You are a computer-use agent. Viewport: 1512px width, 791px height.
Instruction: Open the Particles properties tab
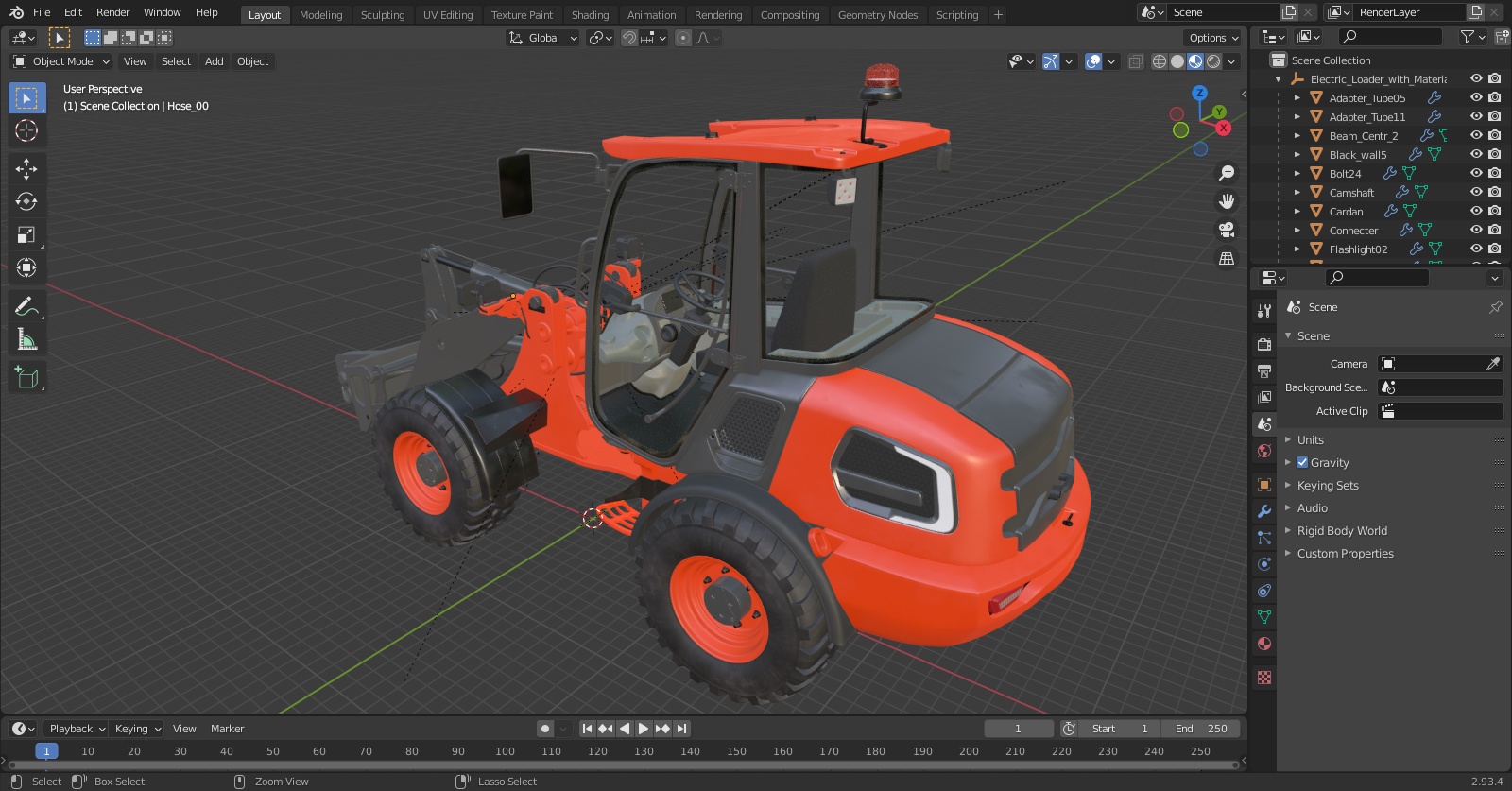(1264, 538)
